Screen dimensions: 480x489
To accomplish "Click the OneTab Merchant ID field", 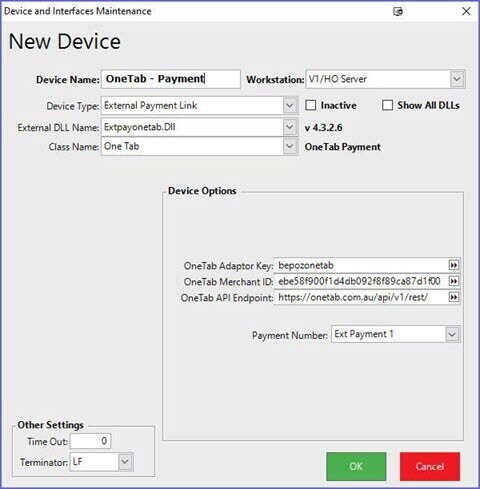I will 361,281.
